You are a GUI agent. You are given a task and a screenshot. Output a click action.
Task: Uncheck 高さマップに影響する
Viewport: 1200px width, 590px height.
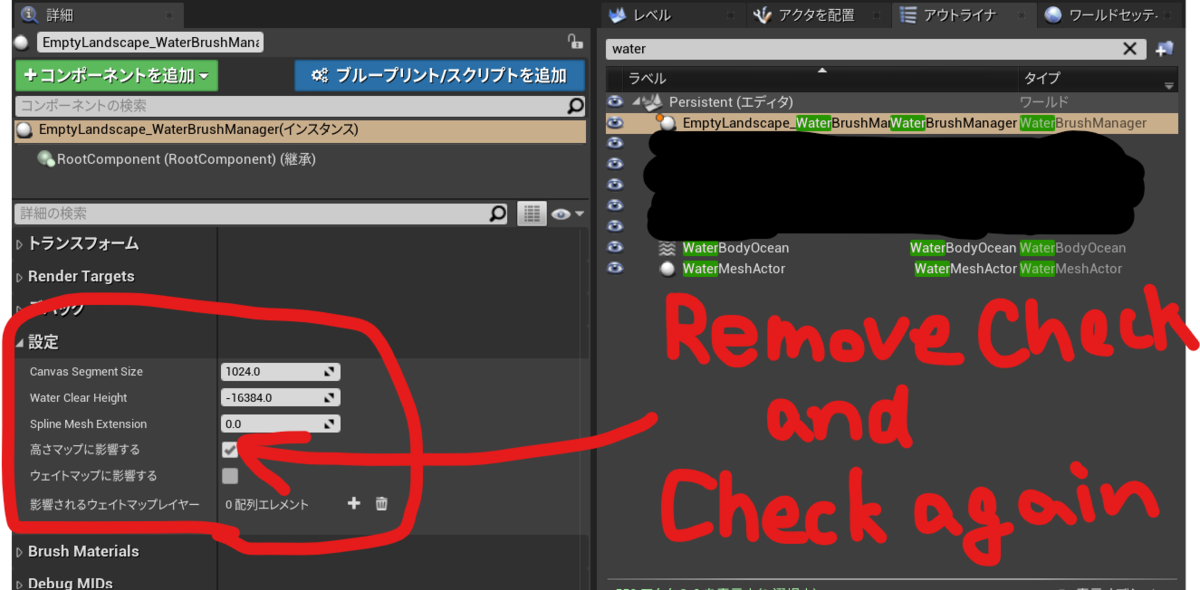[230, 450]
